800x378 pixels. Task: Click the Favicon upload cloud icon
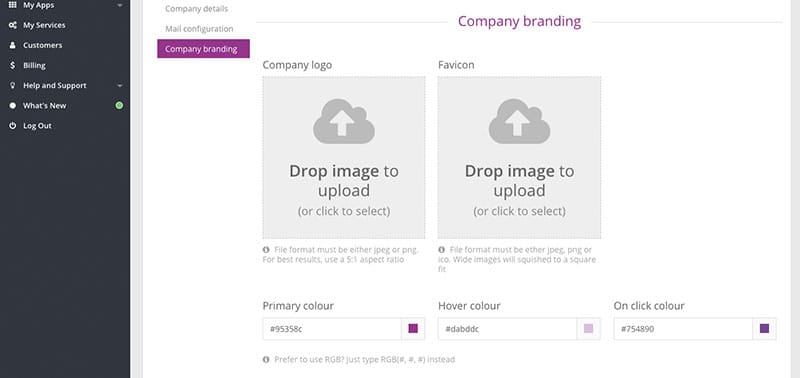point(519,121)
